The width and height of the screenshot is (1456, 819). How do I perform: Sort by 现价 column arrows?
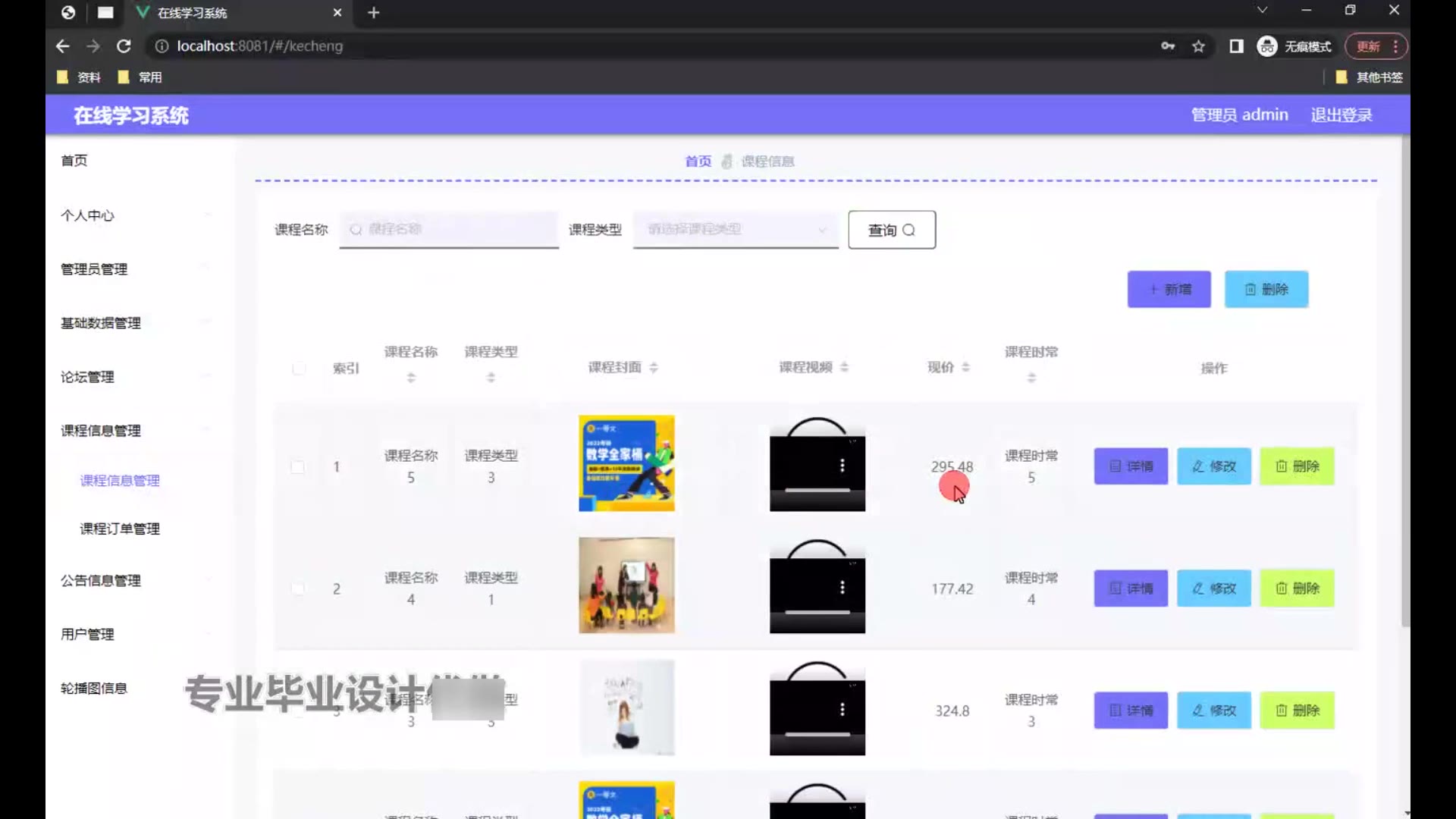[965, 368]
